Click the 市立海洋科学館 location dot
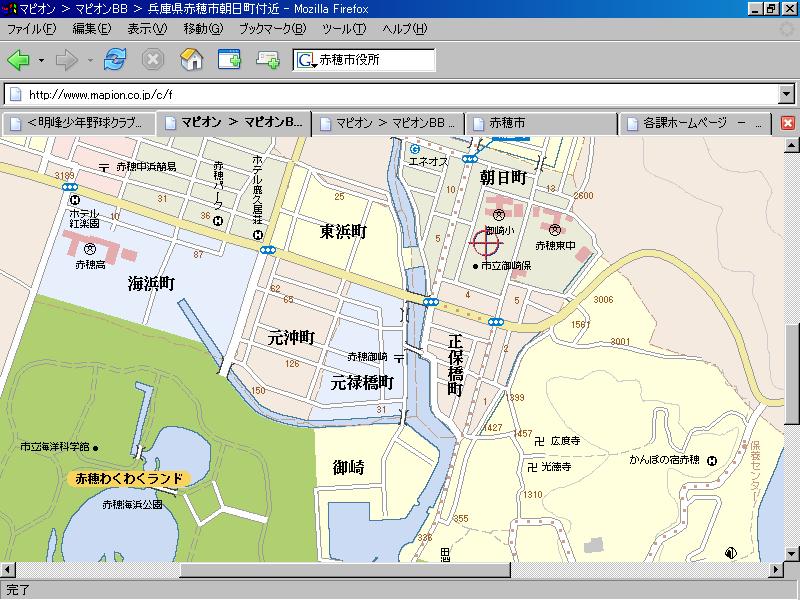This screenshot has width=800, height=600. [95, 448]
